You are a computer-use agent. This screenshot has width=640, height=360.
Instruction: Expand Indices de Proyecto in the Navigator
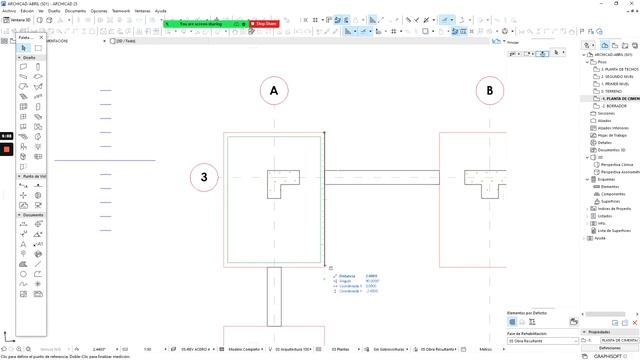coord(588,209)
